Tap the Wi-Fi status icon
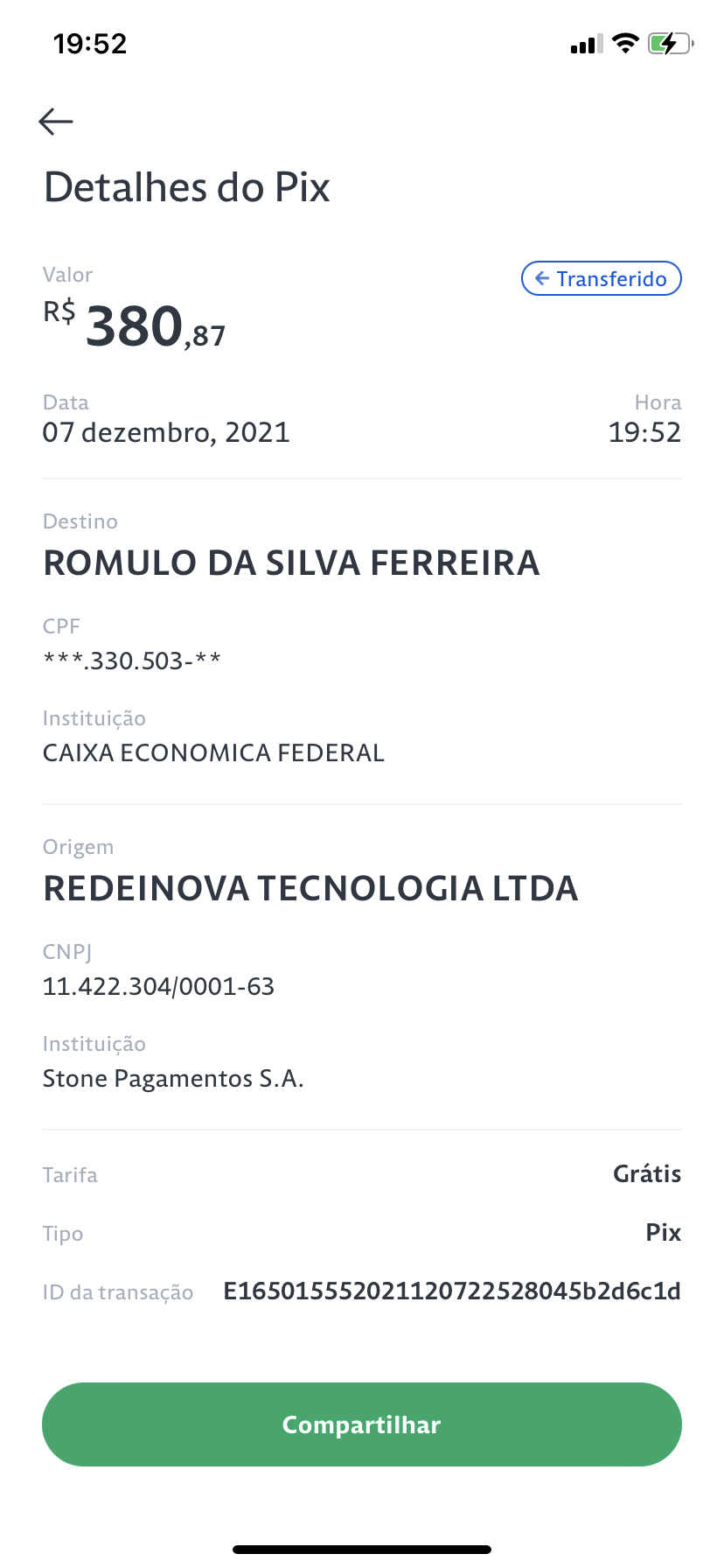 pyautogui.click(x=625, y=43)
